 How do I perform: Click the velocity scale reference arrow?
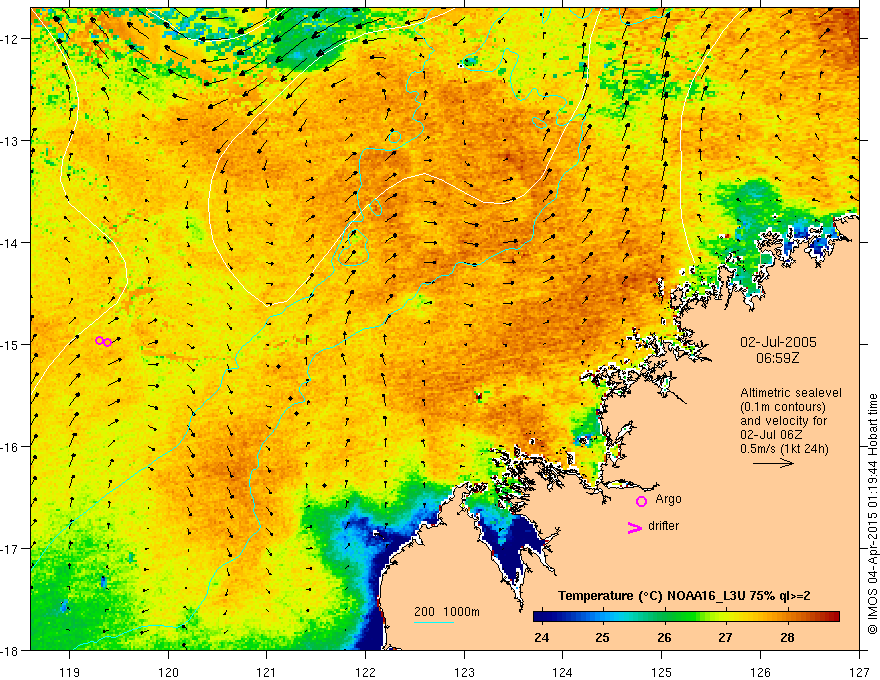773,463
